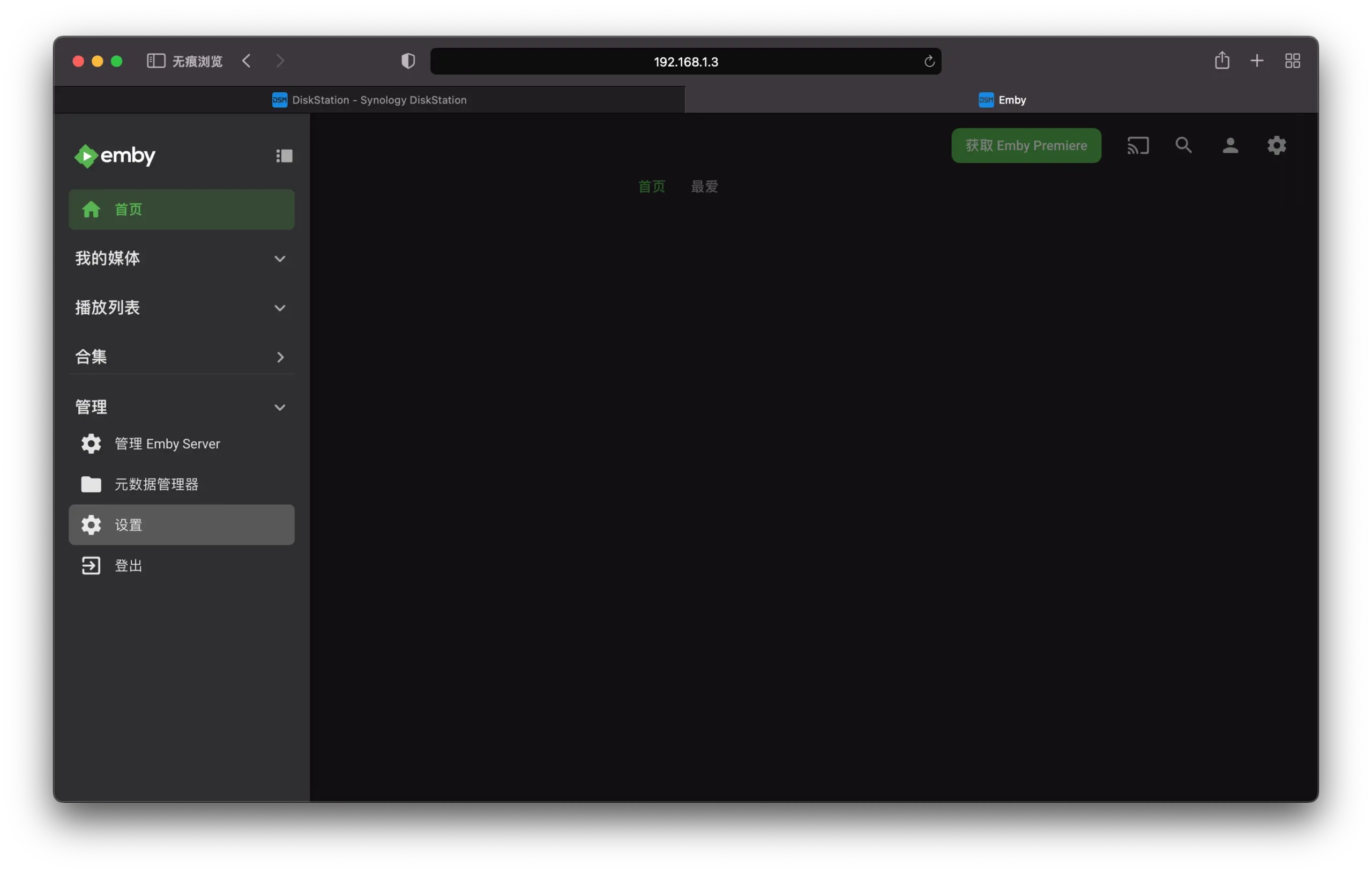Viewport: 1372px width, 873px height.
Task: Collapse 播放列表 section chevron
Action: pyautogui.click(x=280, y=308)
